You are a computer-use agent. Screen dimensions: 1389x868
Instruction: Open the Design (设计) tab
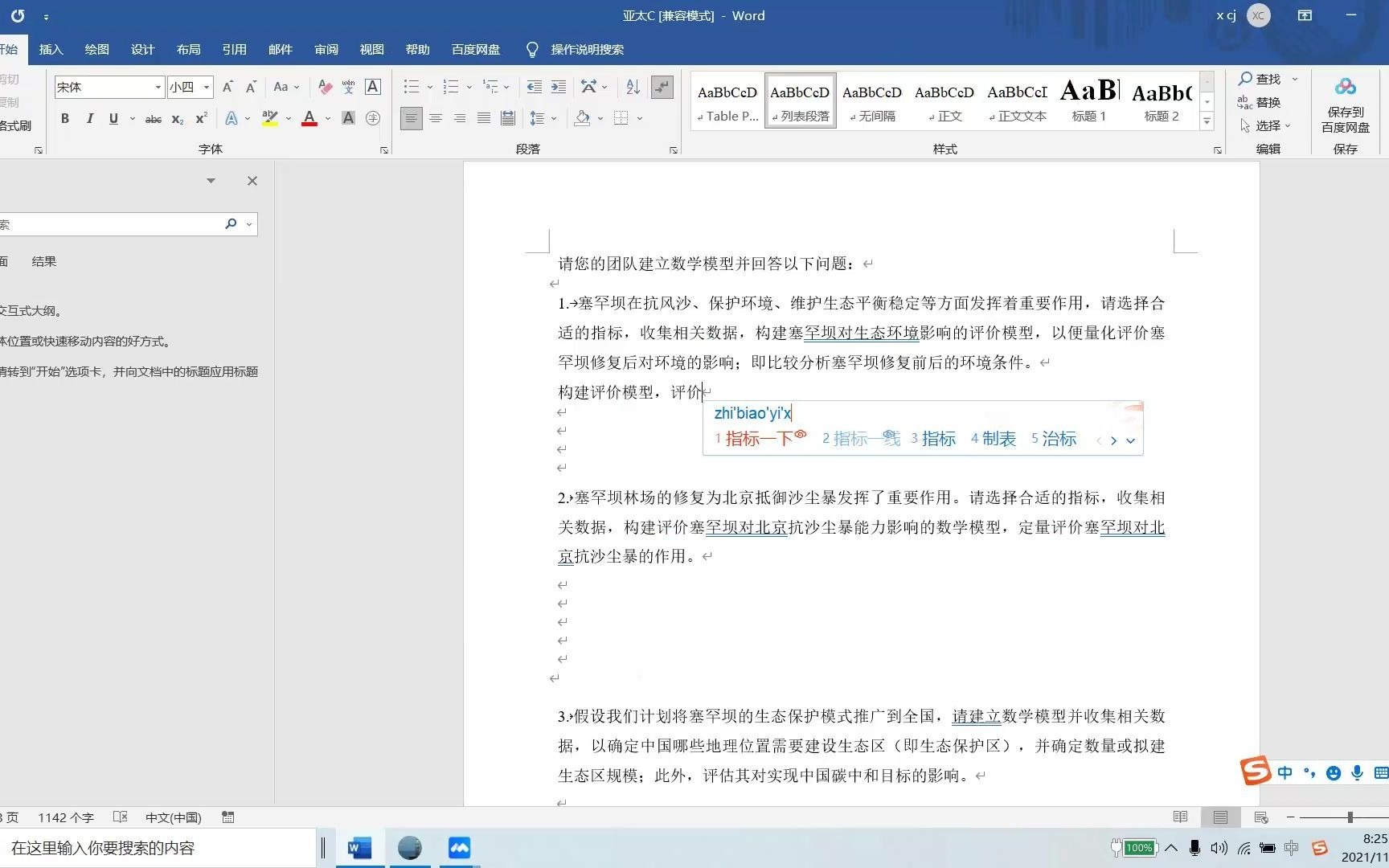coord(142,49)
